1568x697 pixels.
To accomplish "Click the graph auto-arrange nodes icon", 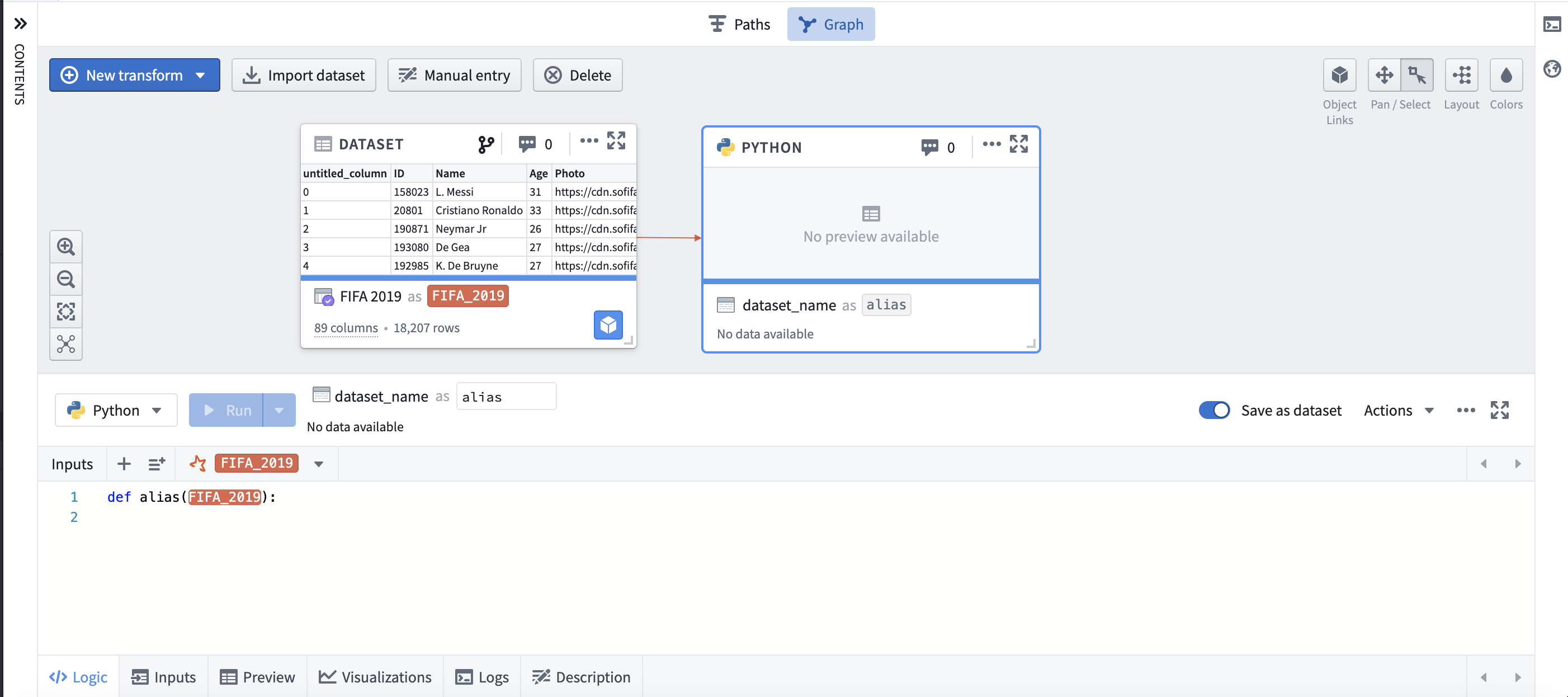I will [66, 344].
